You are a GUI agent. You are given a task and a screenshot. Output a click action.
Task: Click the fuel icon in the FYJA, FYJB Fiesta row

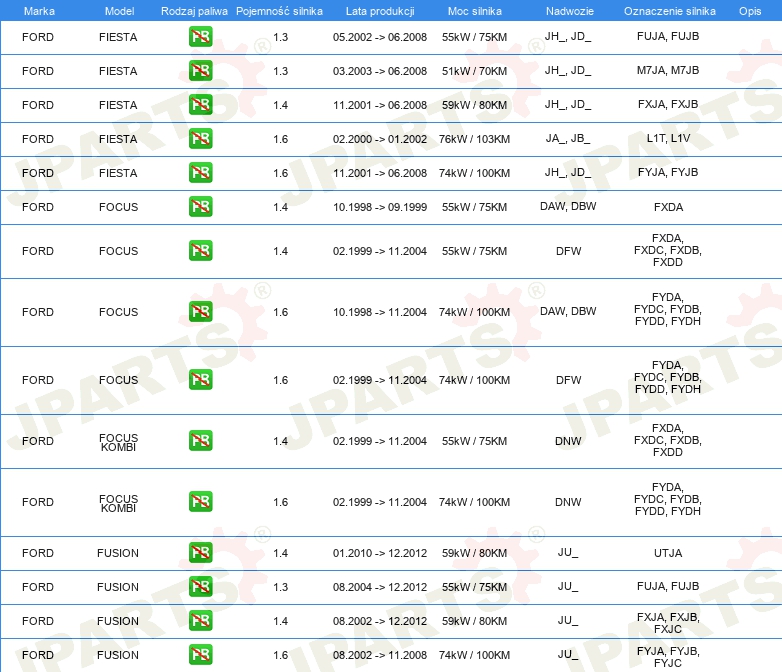(200, 172)
